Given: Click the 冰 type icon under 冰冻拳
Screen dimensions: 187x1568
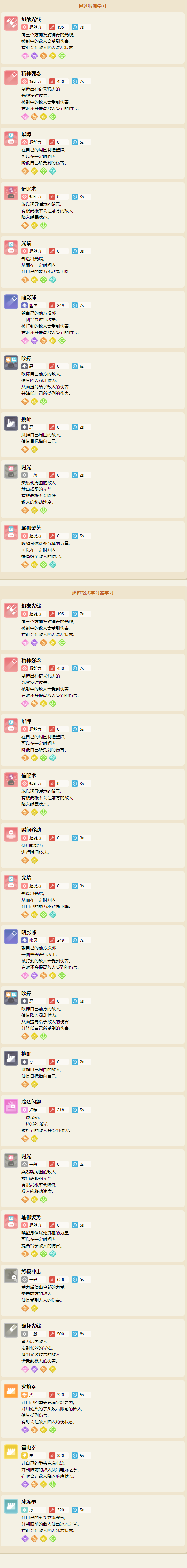Looking at the screenshot, I should [x=24, y=1510].
